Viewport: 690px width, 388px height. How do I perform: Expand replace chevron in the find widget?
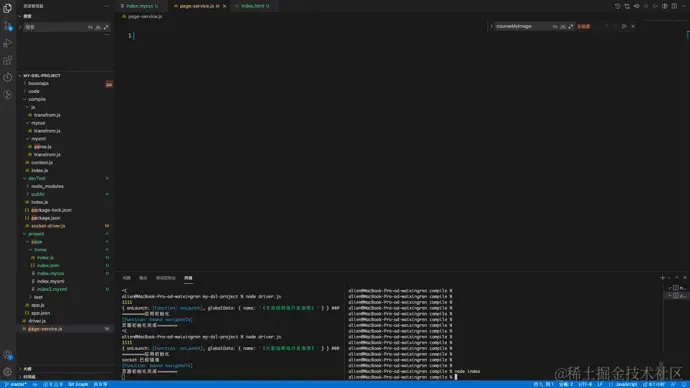(492, 26)
